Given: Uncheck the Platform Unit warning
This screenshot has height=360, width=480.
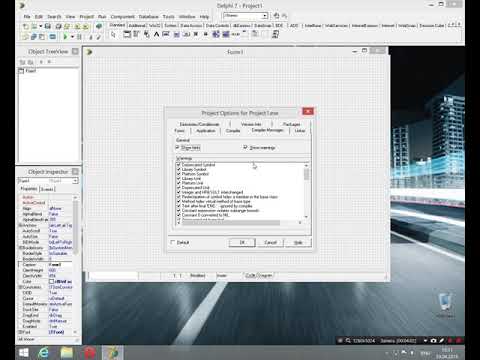Looking at the screenshot, I should tap(179, 183).
